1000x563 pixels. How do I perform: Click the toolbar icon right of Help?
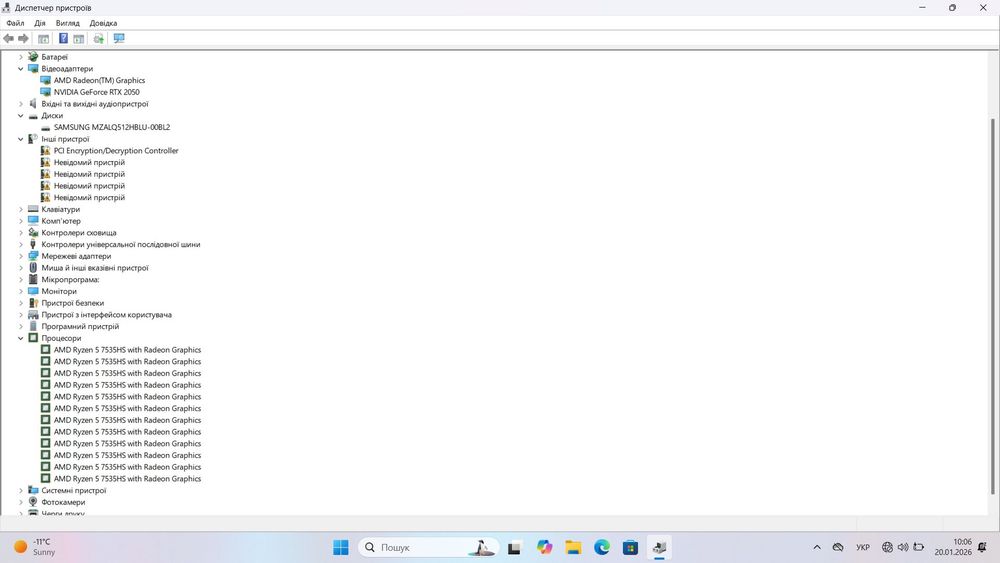pos(78,39)
